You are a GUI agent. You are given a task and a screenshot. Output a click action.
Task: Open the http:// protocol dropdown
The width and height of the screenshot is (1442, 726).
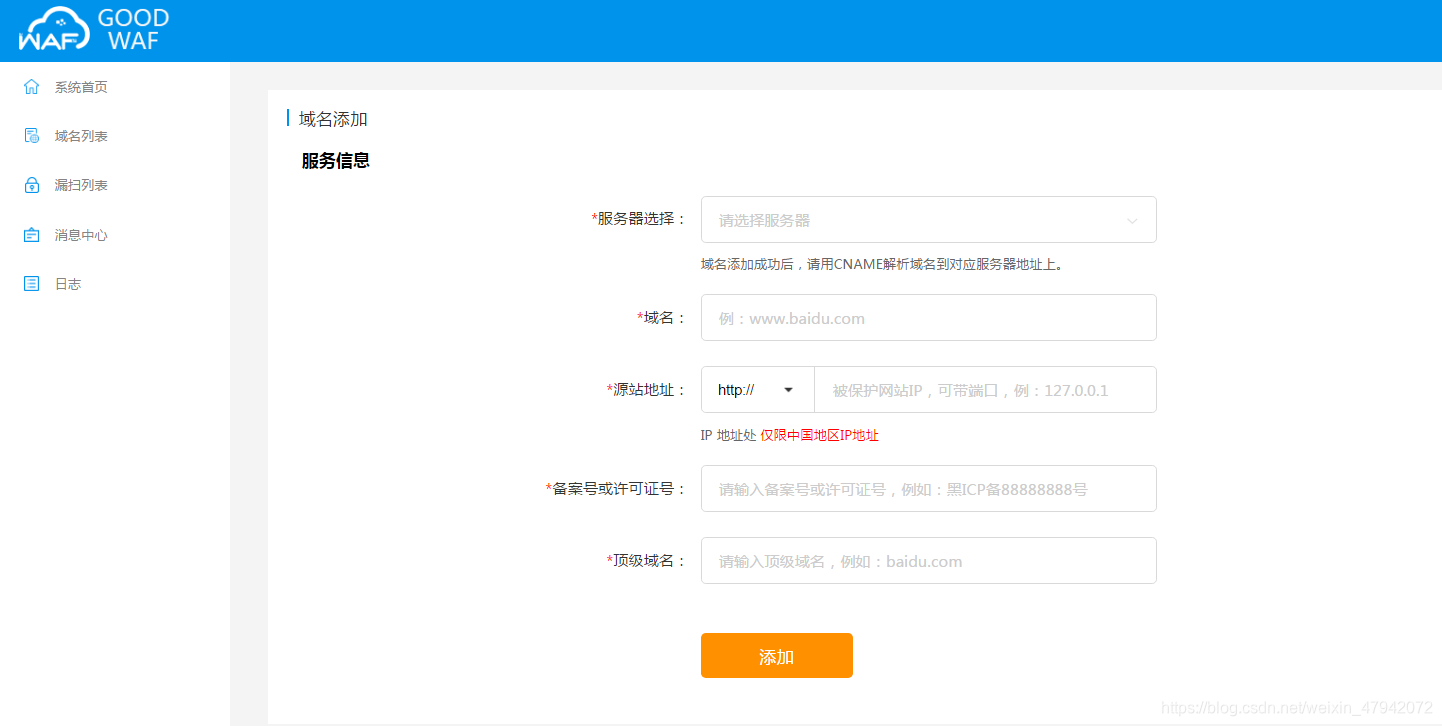(x=757, y=390)
